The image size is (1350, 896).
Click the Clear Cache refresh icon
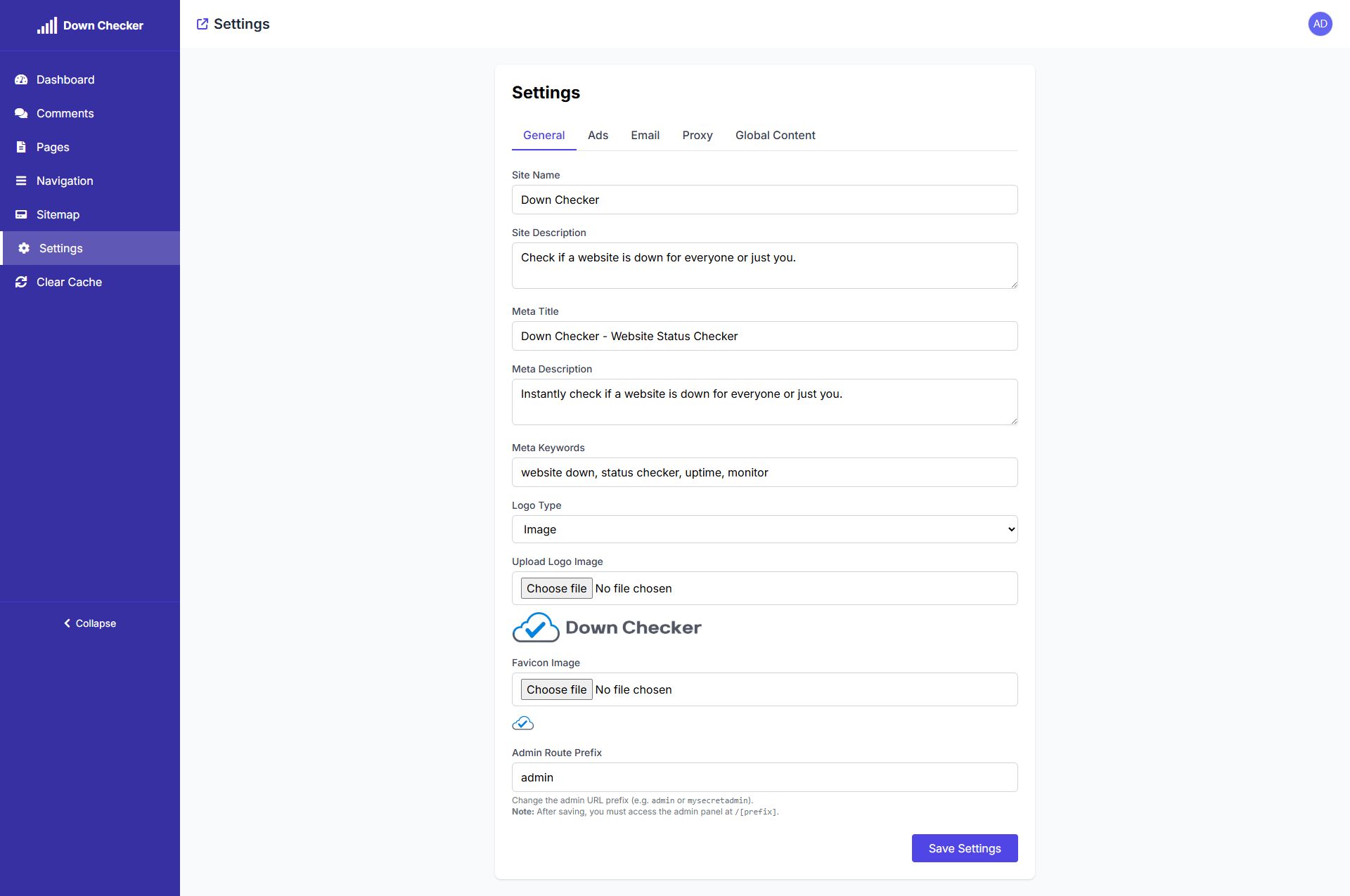[21, 282]
